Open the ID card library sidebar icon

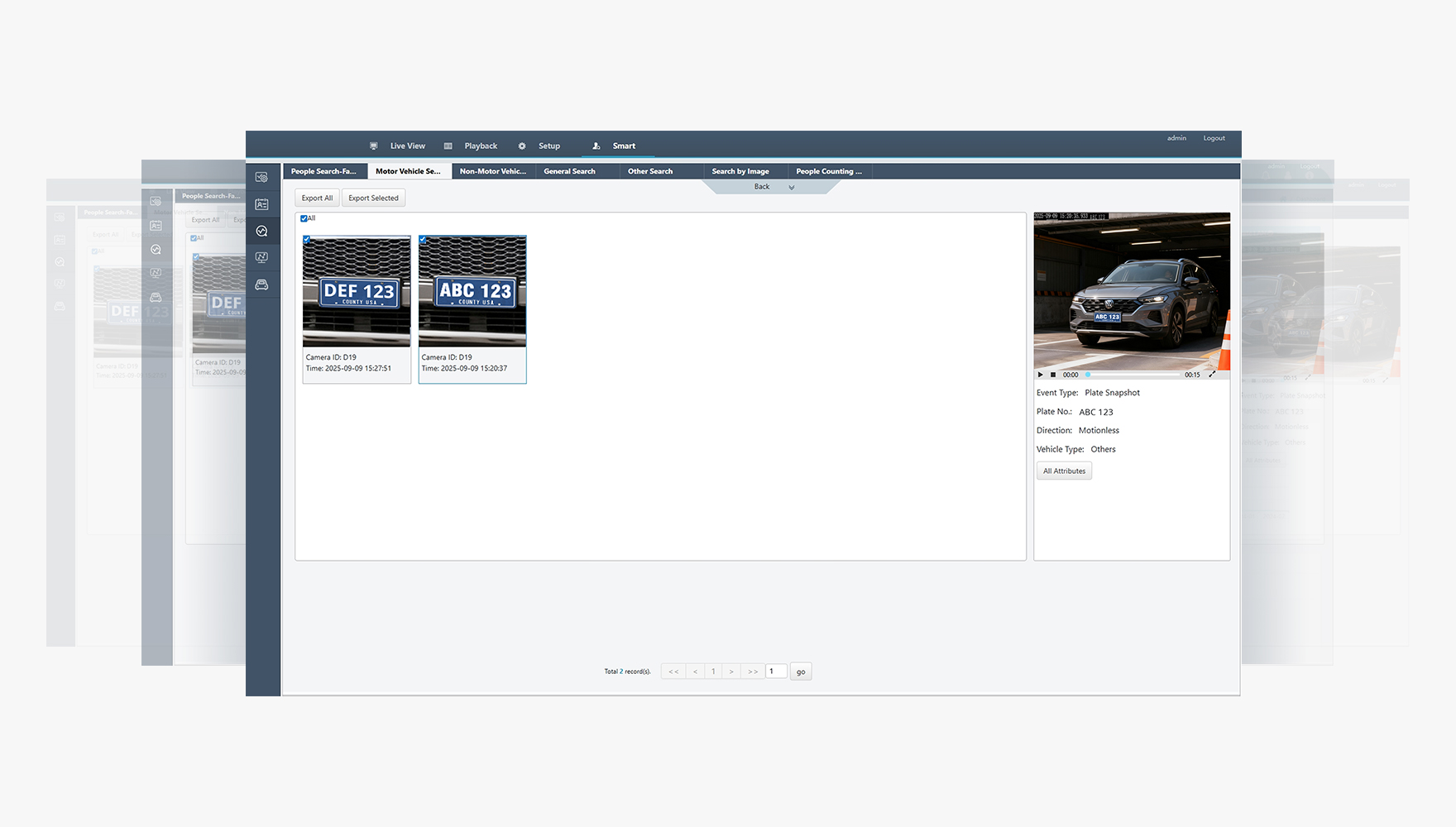(261, 204)
